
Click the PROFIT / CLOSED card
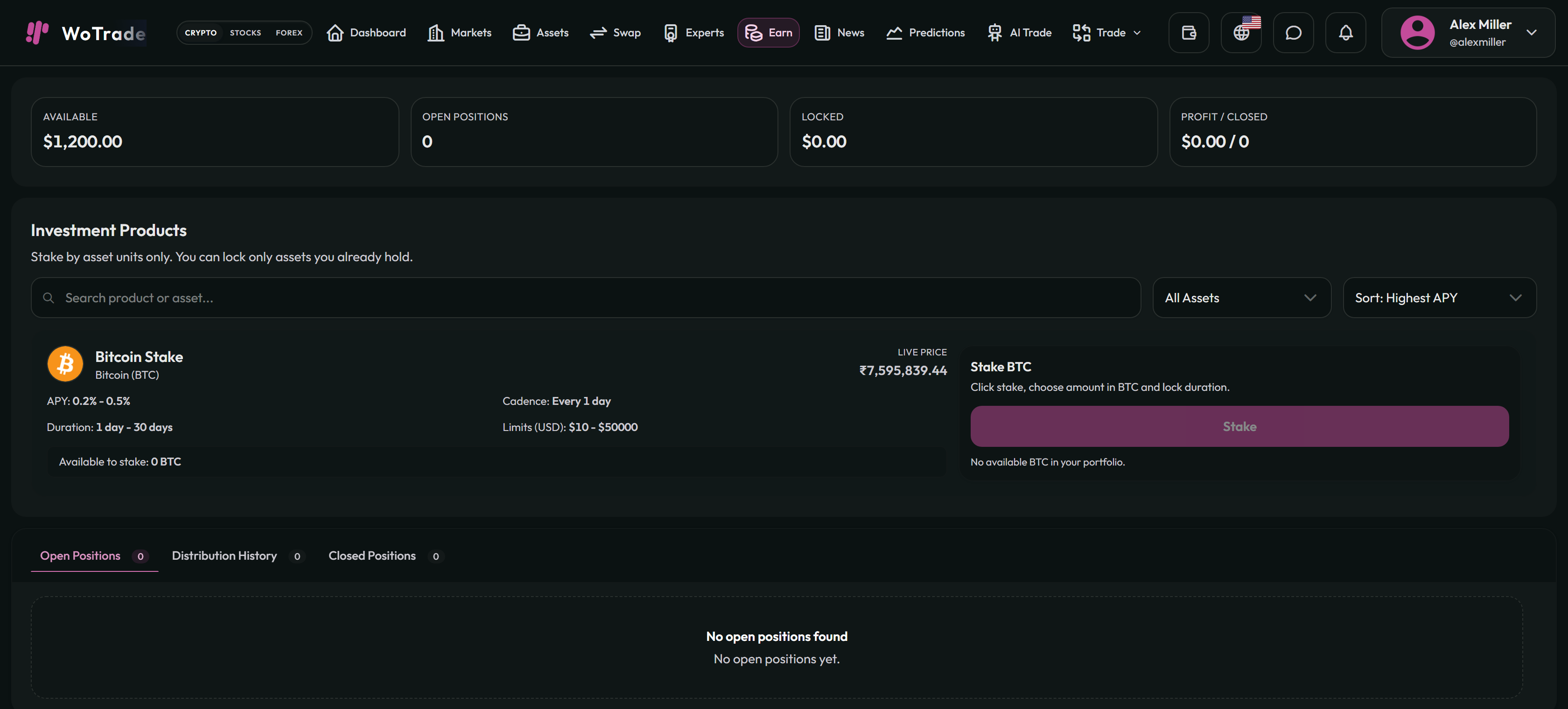click(x=1352, y=132)
